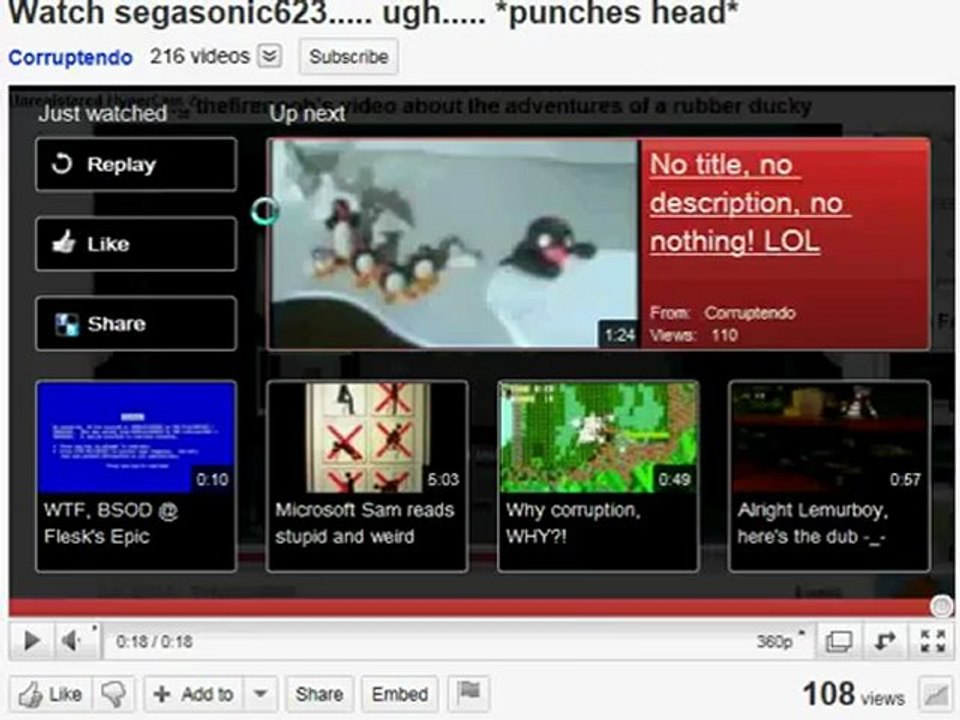Click the 0:18 / 0:18 time display
This screenshot has width=960, height=720.
(x=154, y=642)
